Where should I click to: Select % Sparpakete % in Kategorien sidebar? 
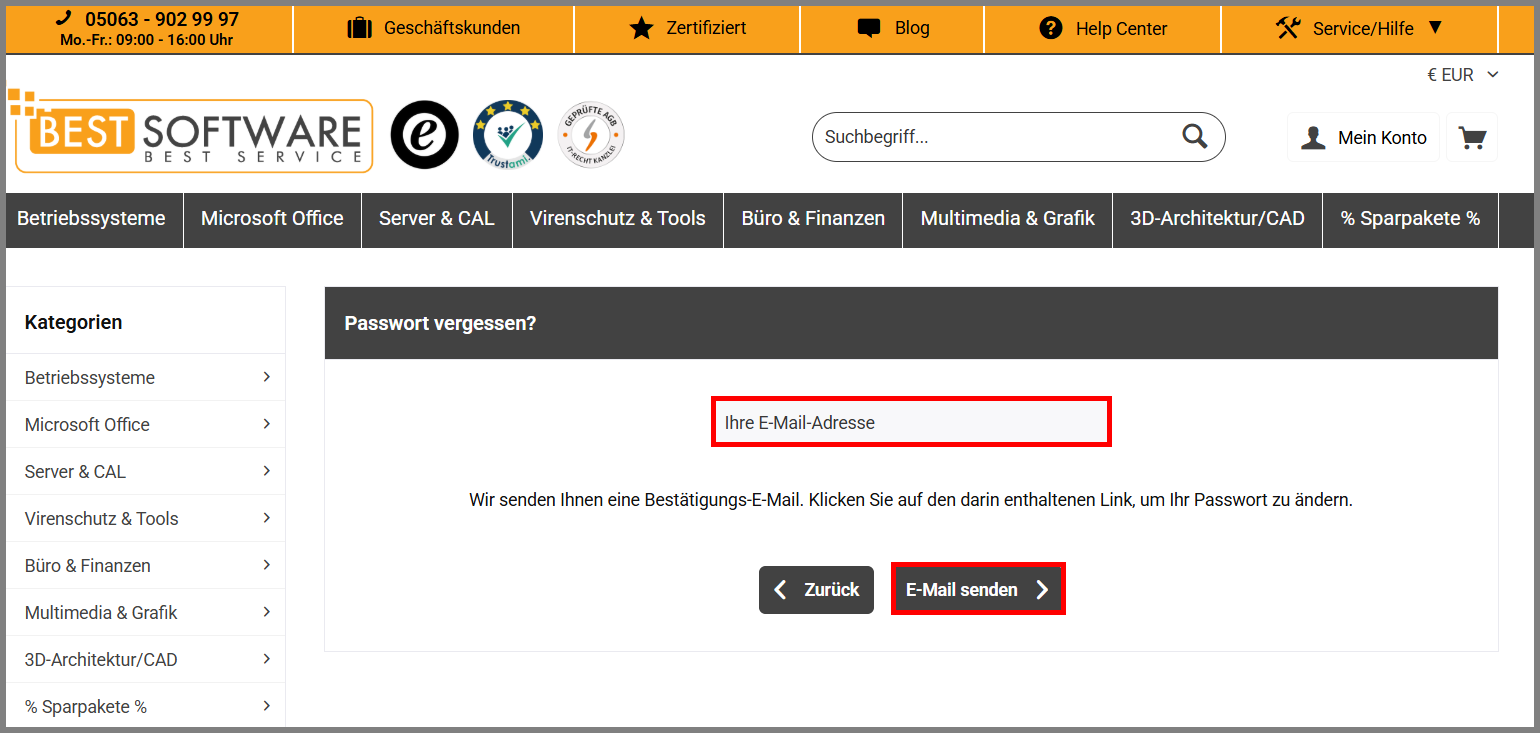[145, 706]
